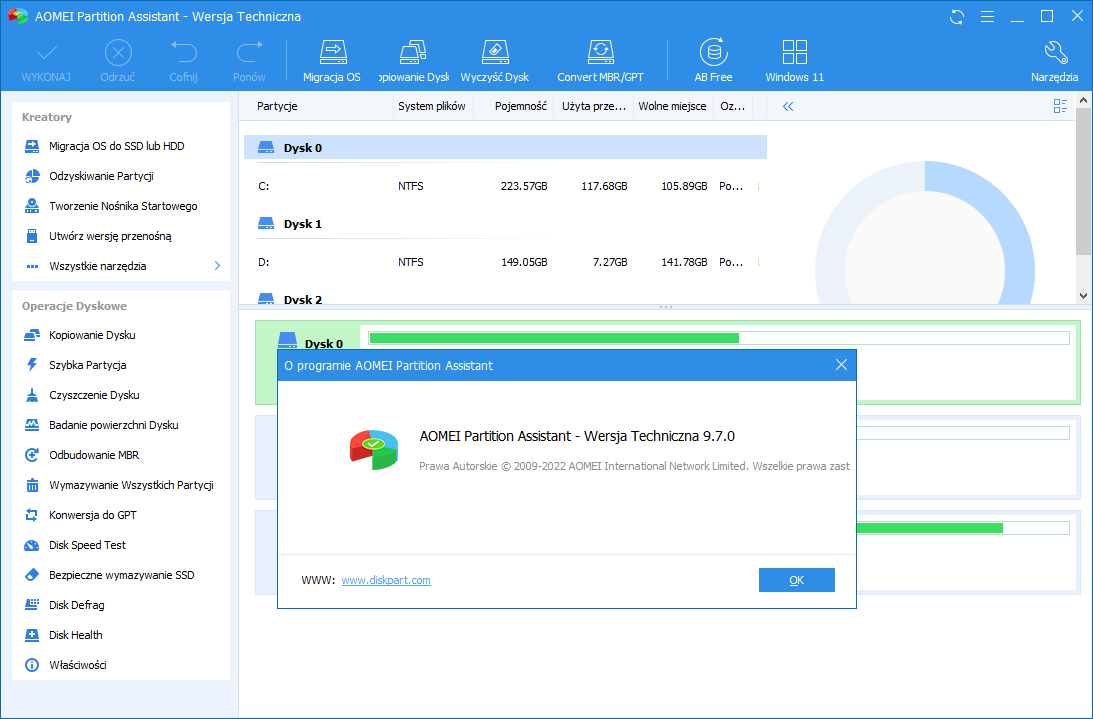Sort by System plików column header
This screenshot has height=719, width=1093.
pos(434,106)
